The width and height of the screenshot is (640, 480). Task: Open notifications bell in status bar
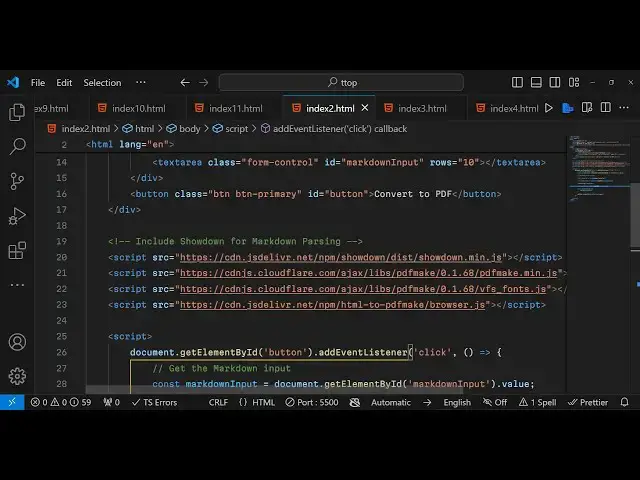tap(624, 402)
